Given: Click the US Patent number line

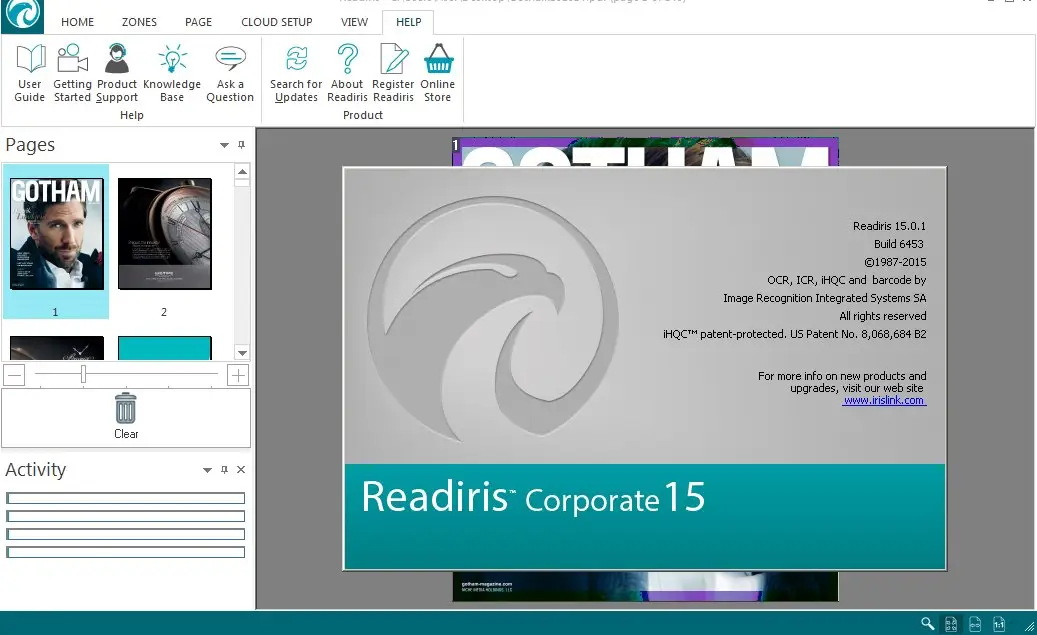Looking at the screenshot, I should (x=795, y=334).
